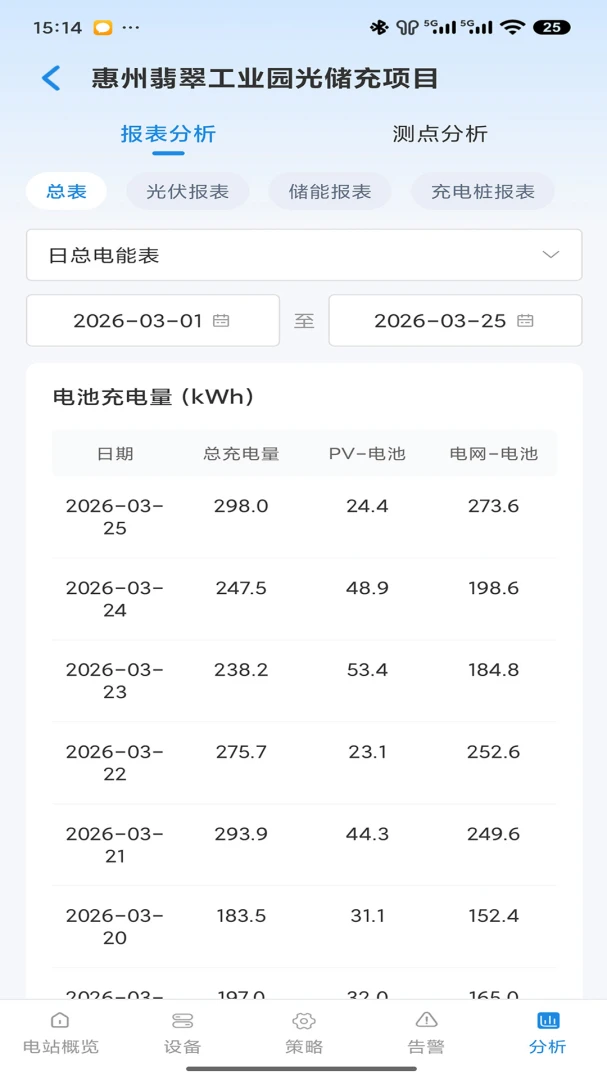Click the dropdown chevron arrow of report selector

pos(551,255)
